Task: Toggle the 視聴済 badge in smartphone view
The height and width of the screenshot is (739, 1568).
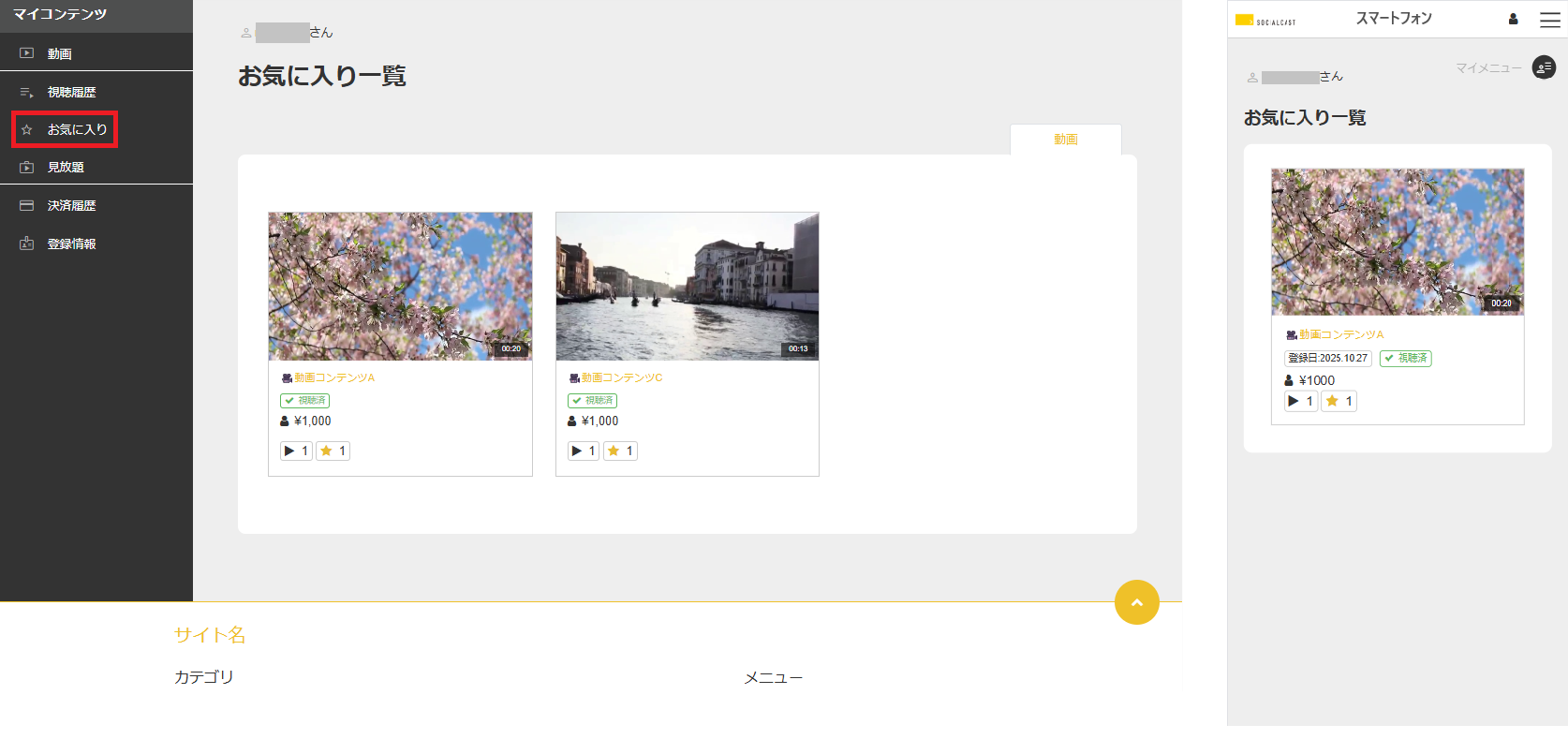Action: tap(1405, 358)
